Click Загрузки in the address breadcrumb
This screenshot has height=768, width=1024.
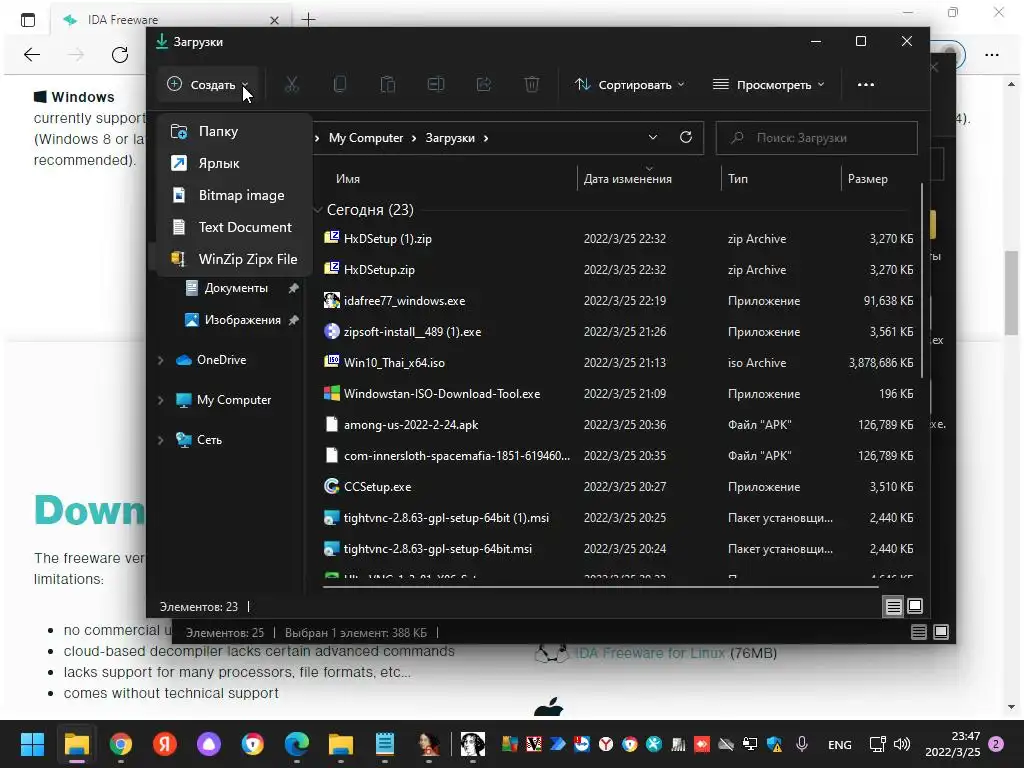[450, 138]
